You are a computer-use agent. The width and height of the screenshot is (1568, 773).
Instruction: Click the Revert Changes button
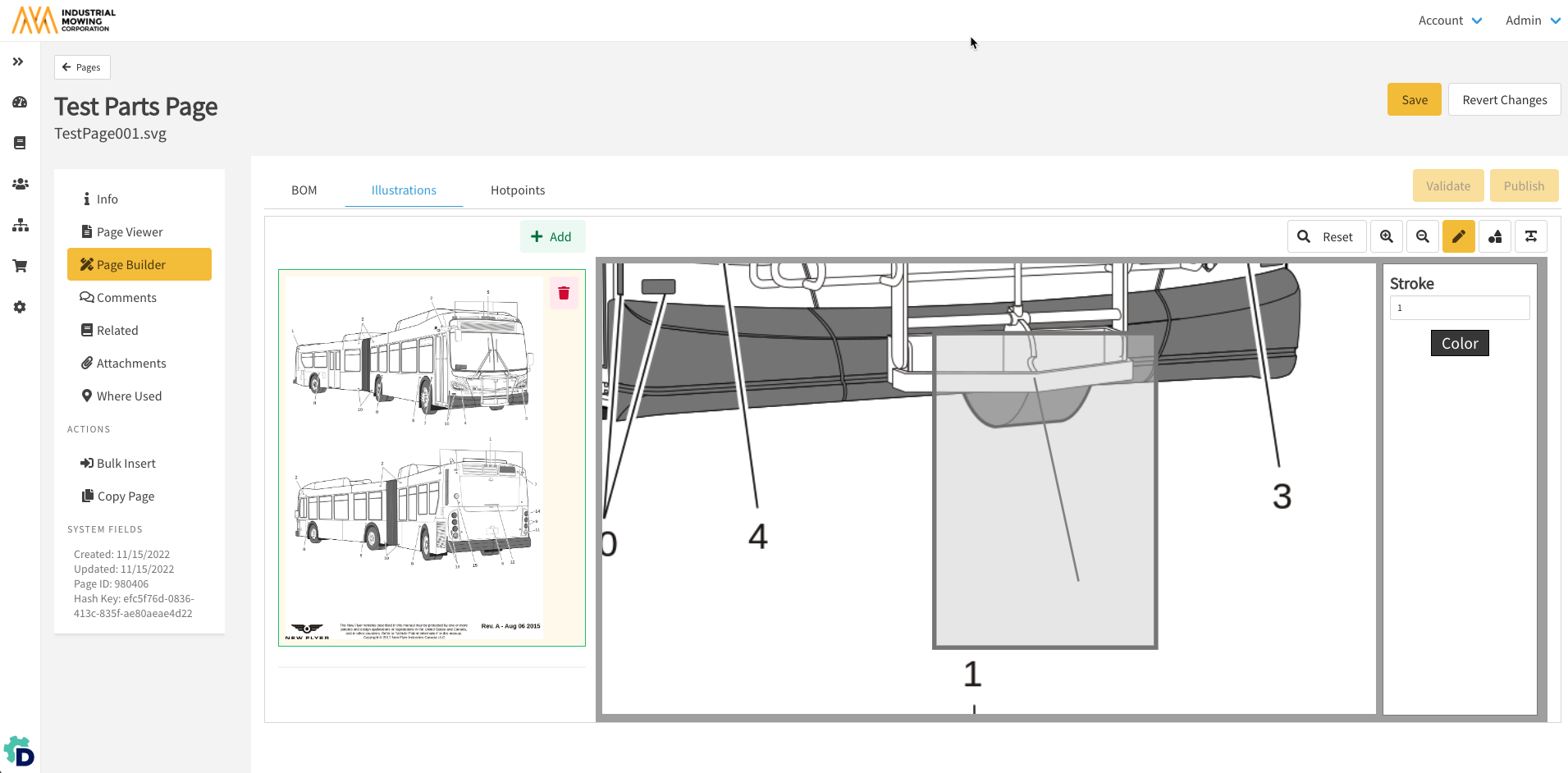1504,100
